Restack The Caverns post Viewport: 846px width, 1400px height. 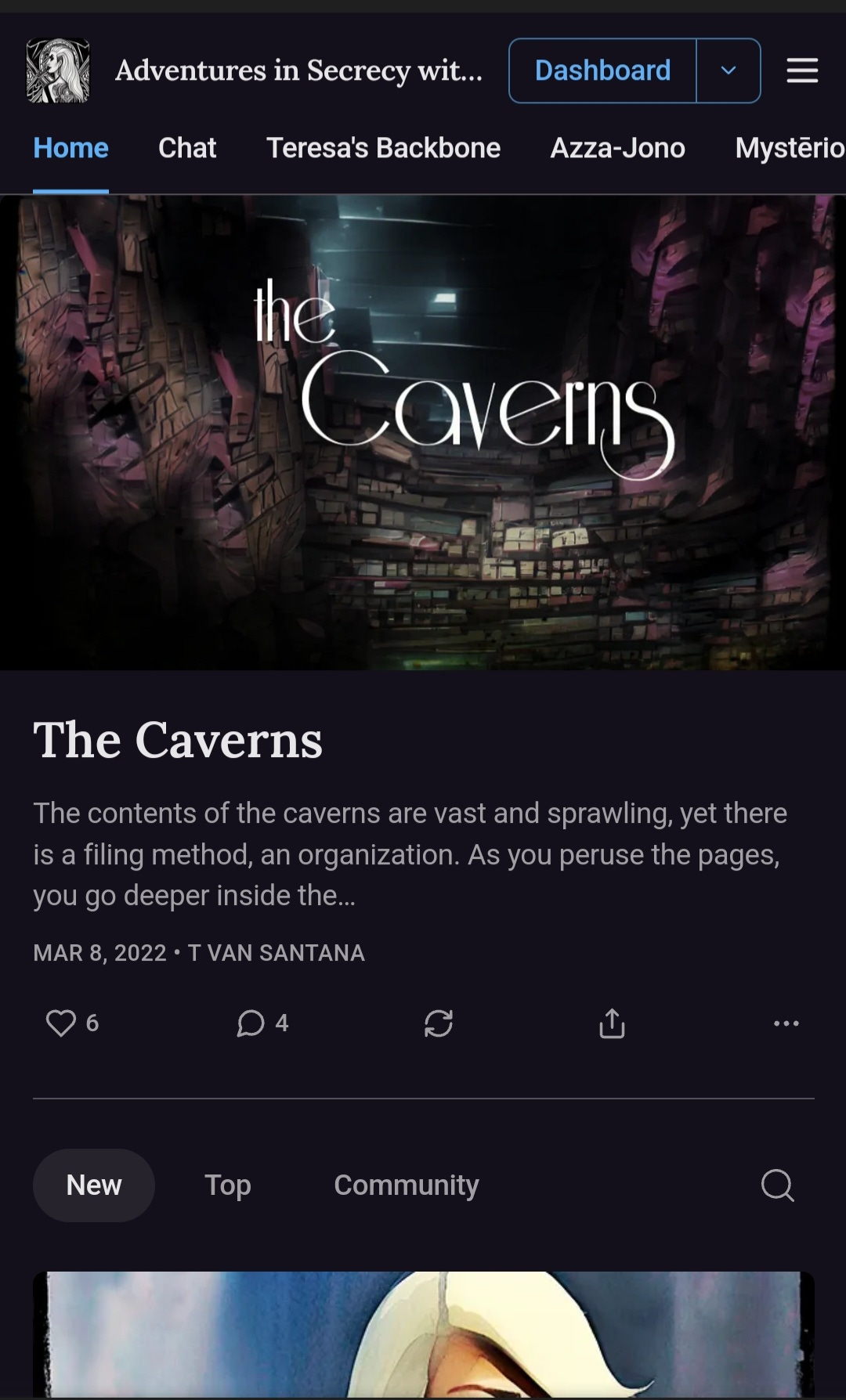[x=439, y=1023]
